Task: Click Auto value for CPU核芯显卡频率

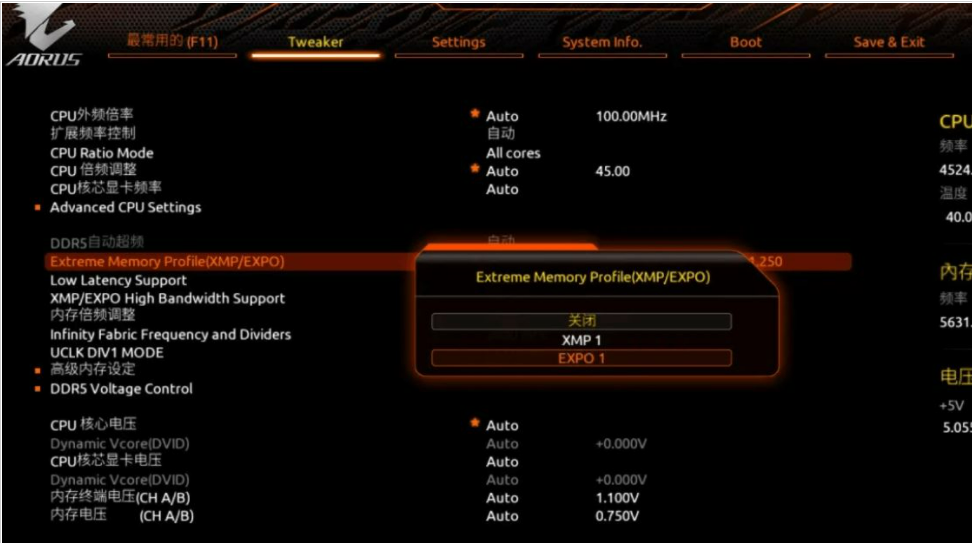Action: (502, 190)
